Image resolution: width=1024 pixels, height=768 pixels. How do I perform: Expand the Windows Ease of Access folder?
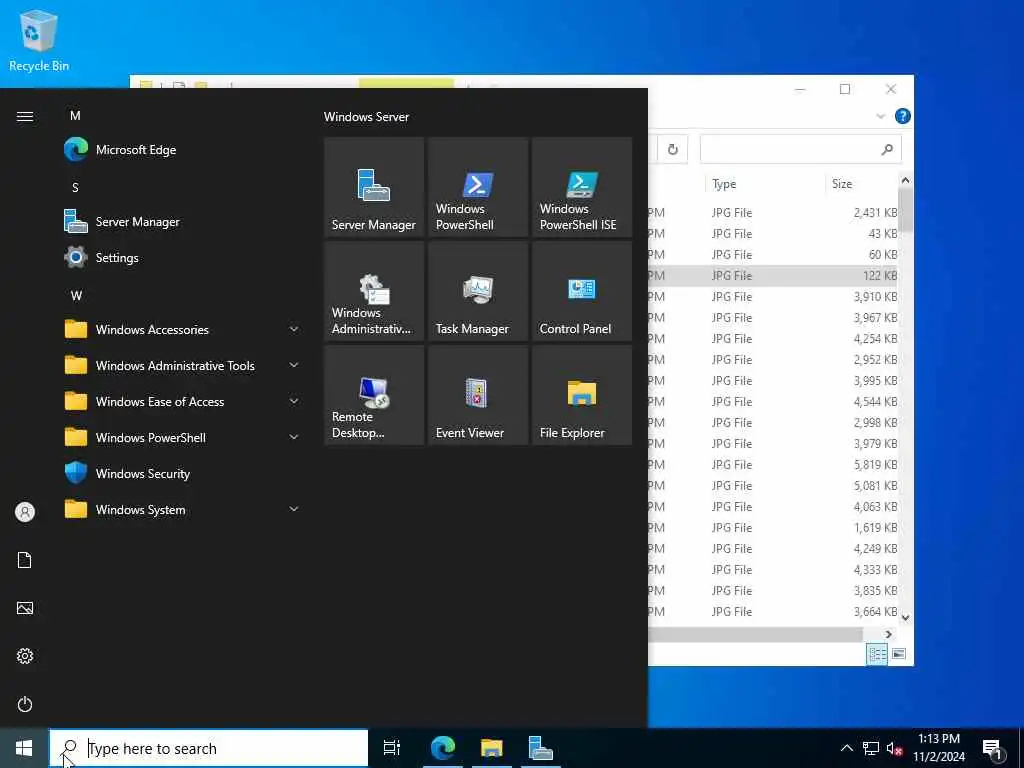coord(183,401)
